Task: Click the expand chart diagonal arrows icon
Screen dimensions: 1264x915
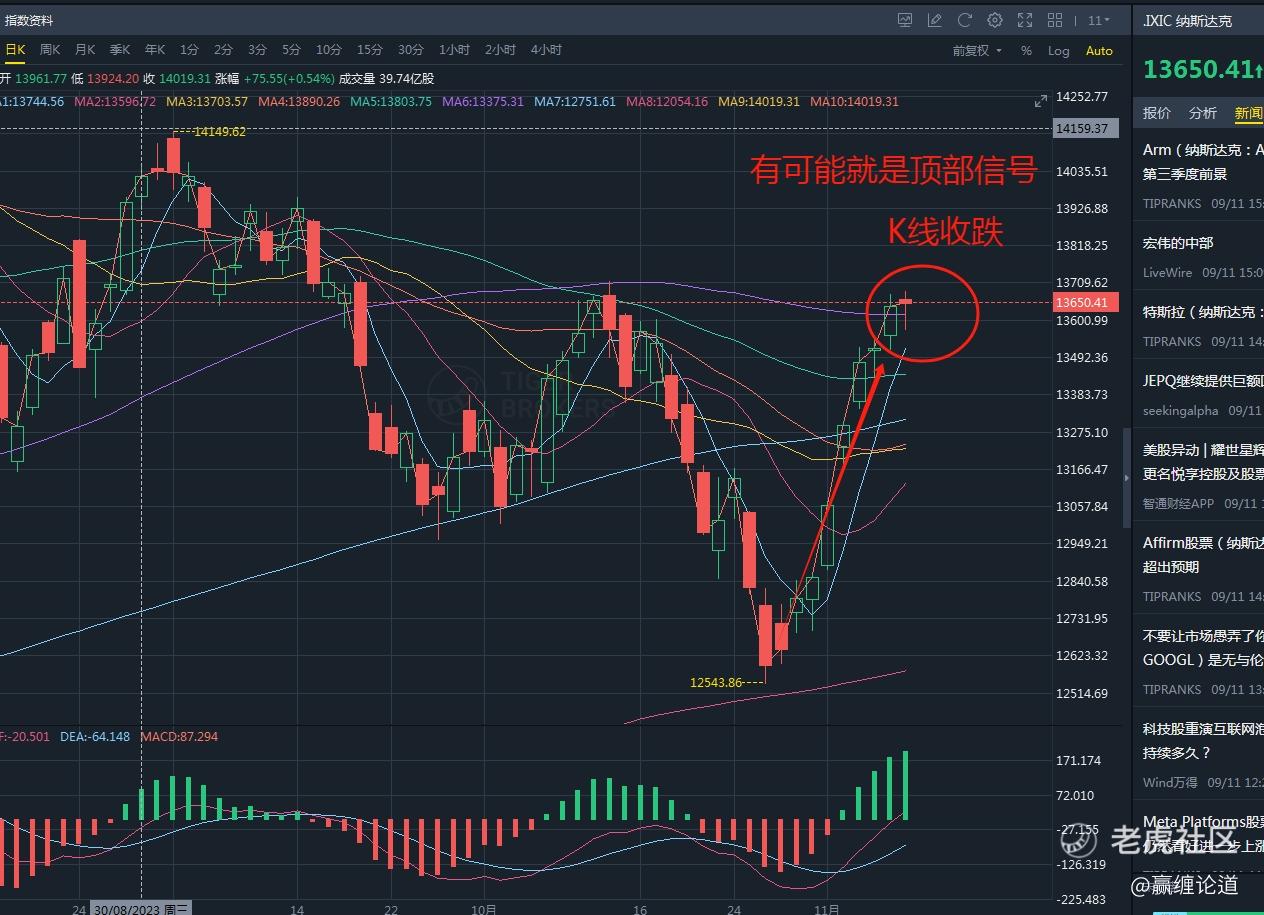Action: point(1040,101)
